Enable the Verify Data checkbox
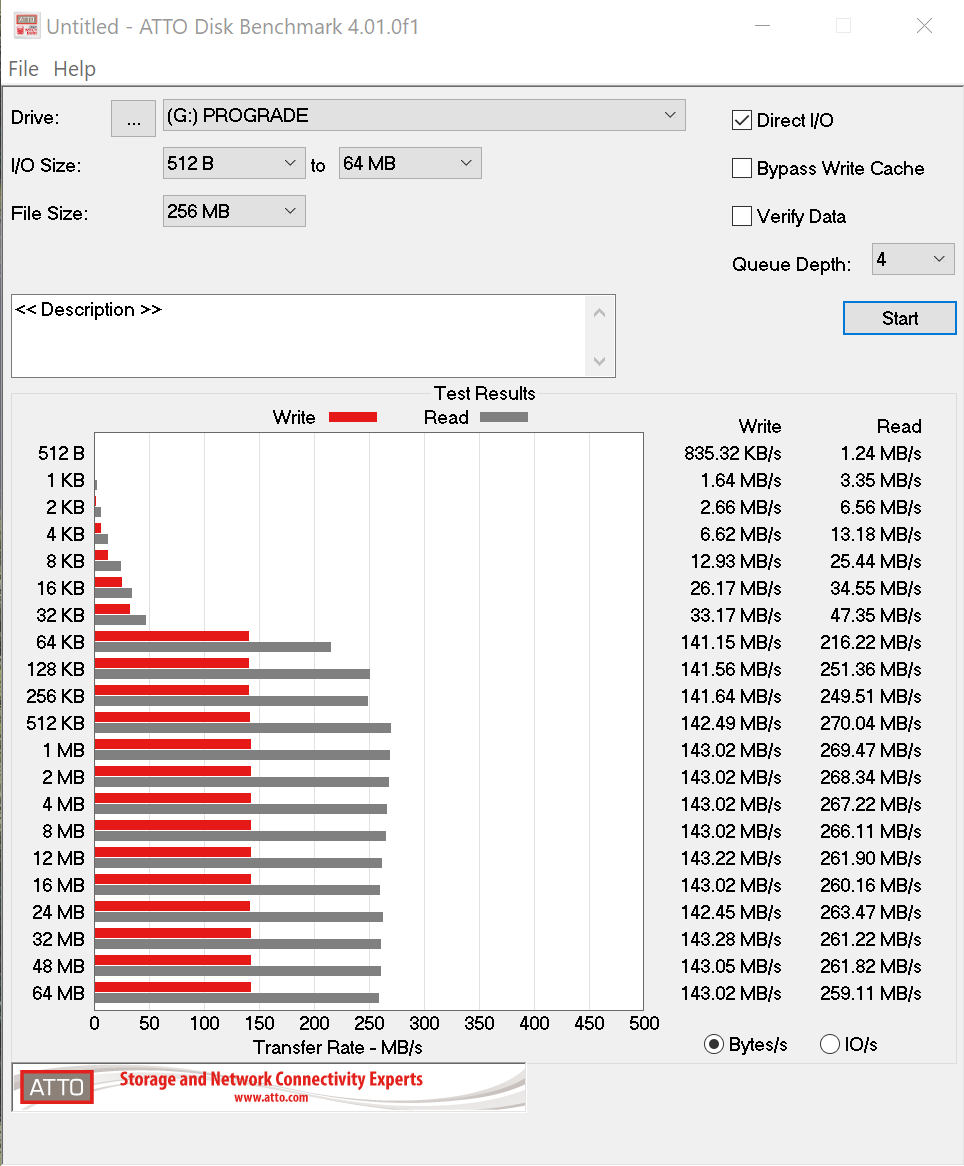 (742, 217)
